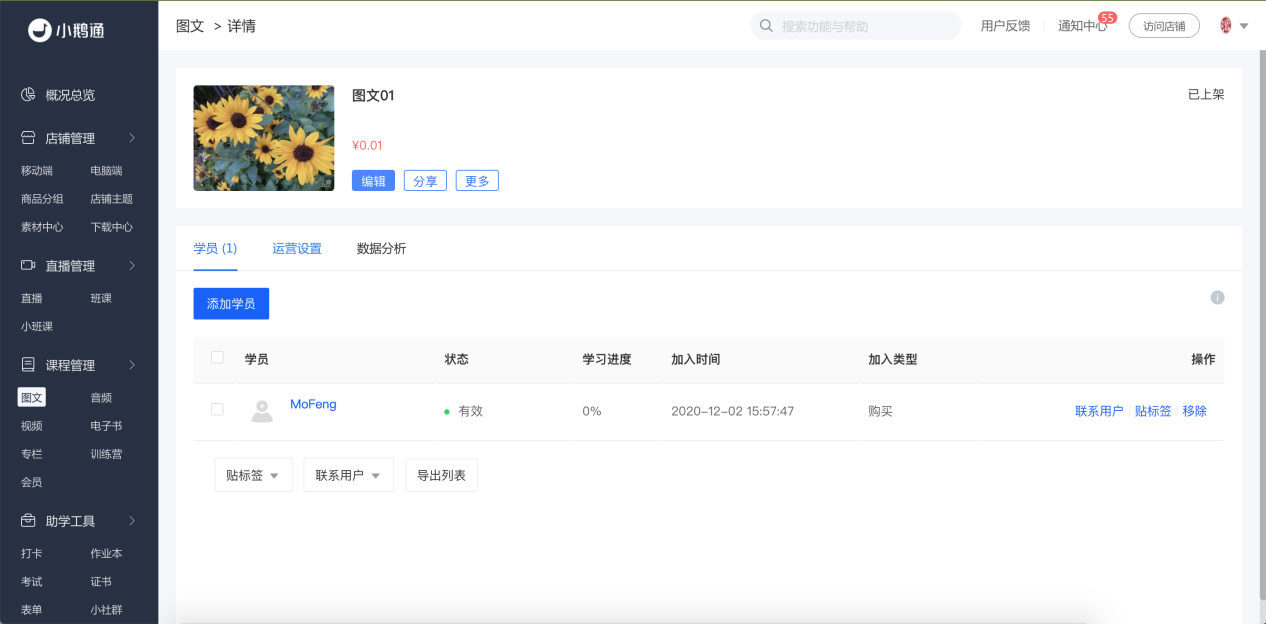
Task: Click the 助学工具 toolbox icon
Action: [x=29, y=521]
